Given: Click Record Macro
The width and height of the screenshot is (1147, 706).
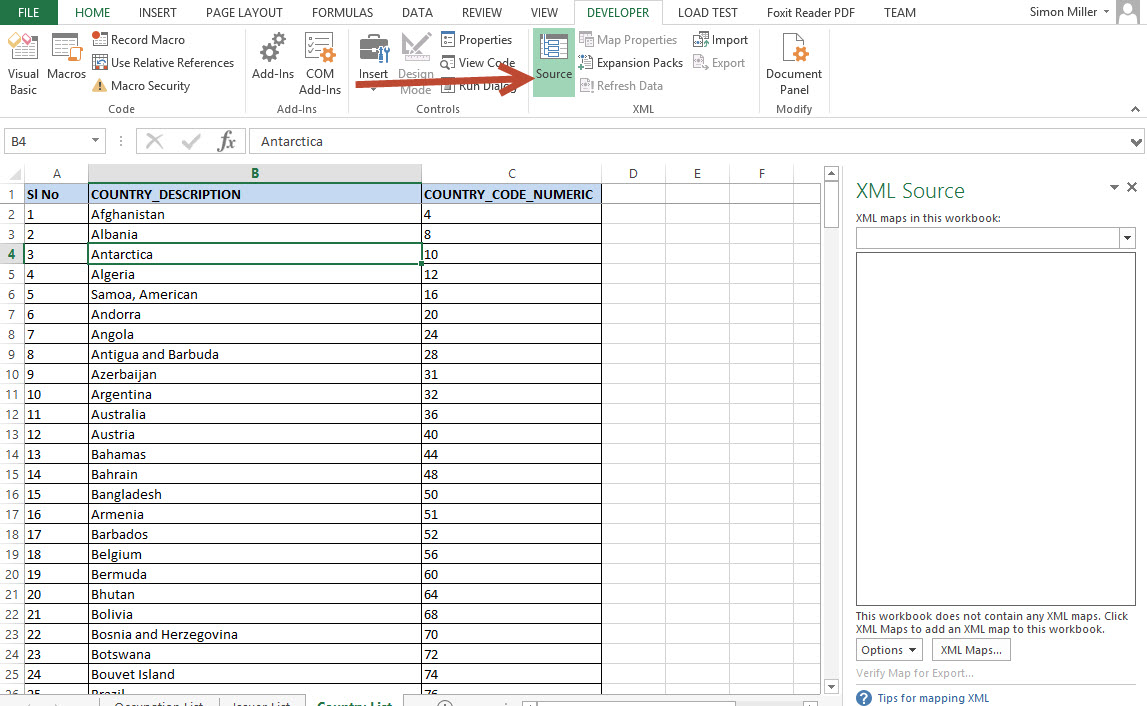Looking at the screenshot, I should tap(138, 40).
